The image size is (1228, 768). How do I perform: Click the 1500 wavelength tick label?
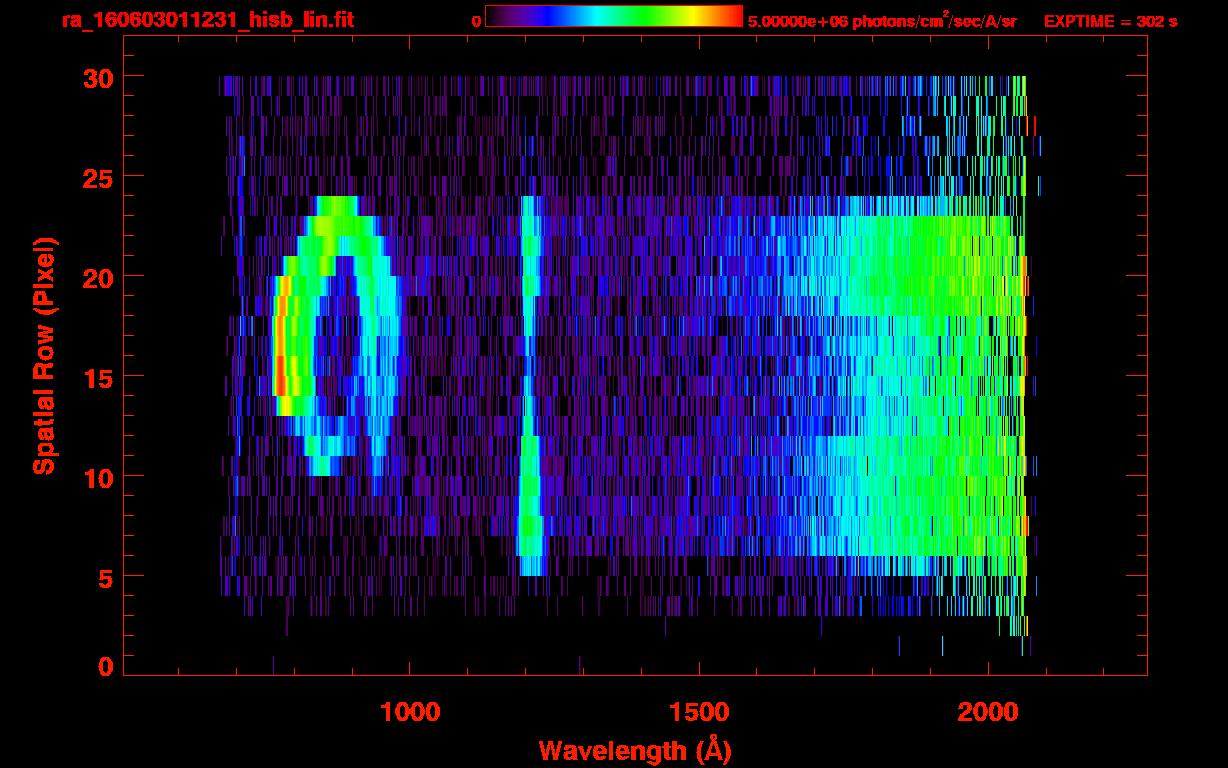[x=699, y=711]
